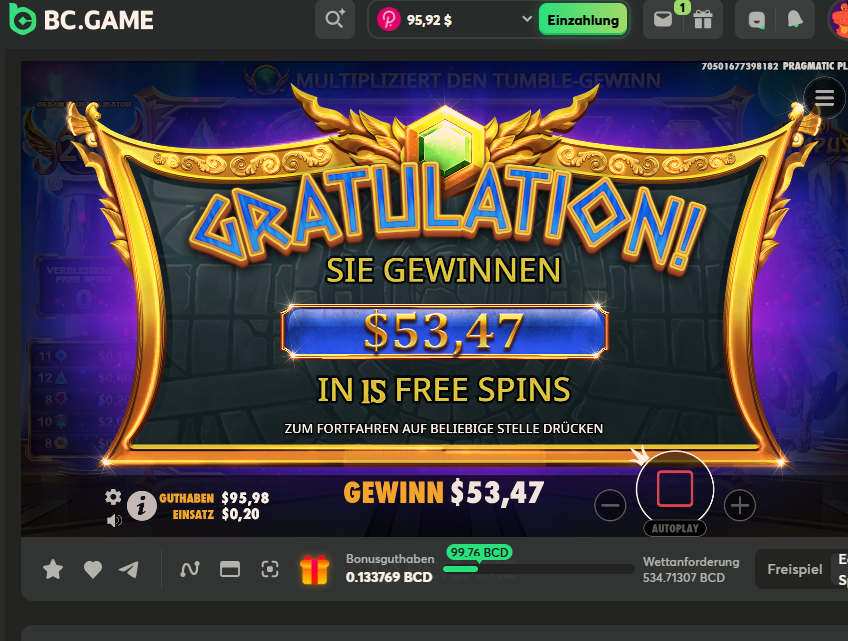This screenshot has width=848, height=641.
Task: Decrease bet with minus button
Action: pos(610,505)
